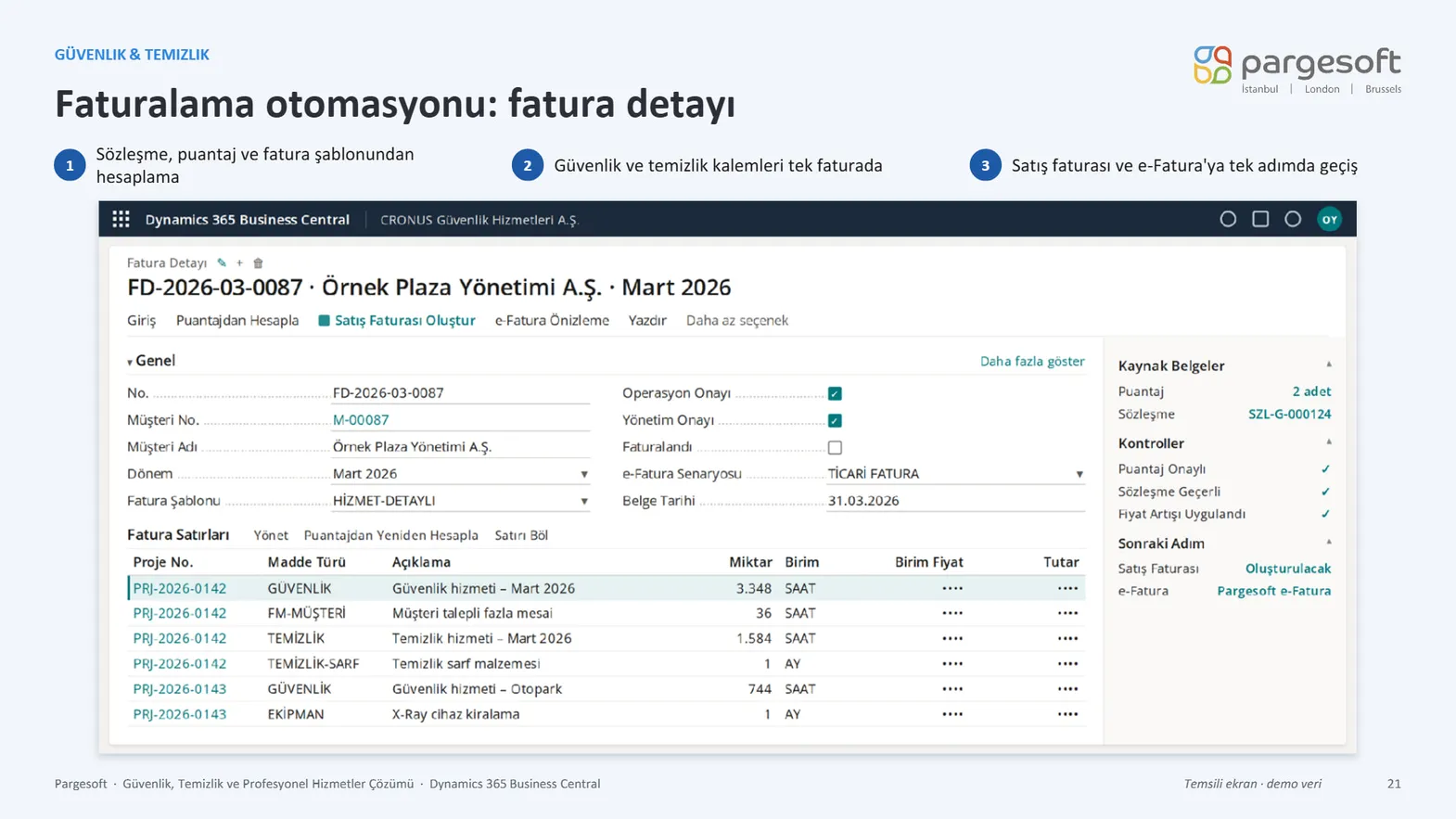Open customer number M-00087 link
This screenshot has height=819, width=1456.
click(x=361, y=420)
